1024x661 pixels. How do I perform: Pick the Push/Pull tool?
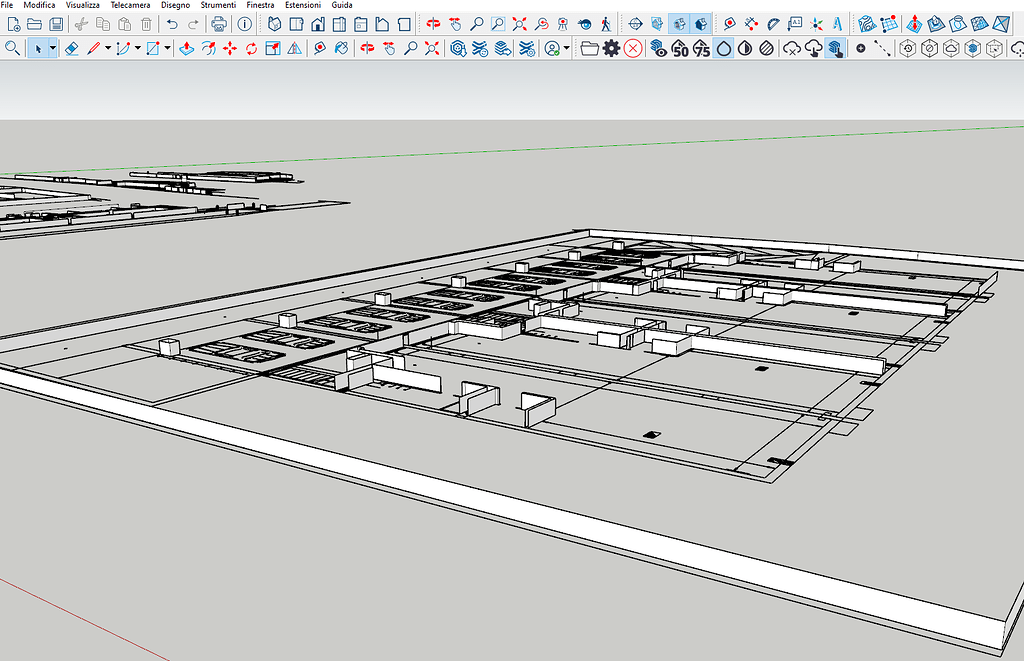(x=186, y=47)
